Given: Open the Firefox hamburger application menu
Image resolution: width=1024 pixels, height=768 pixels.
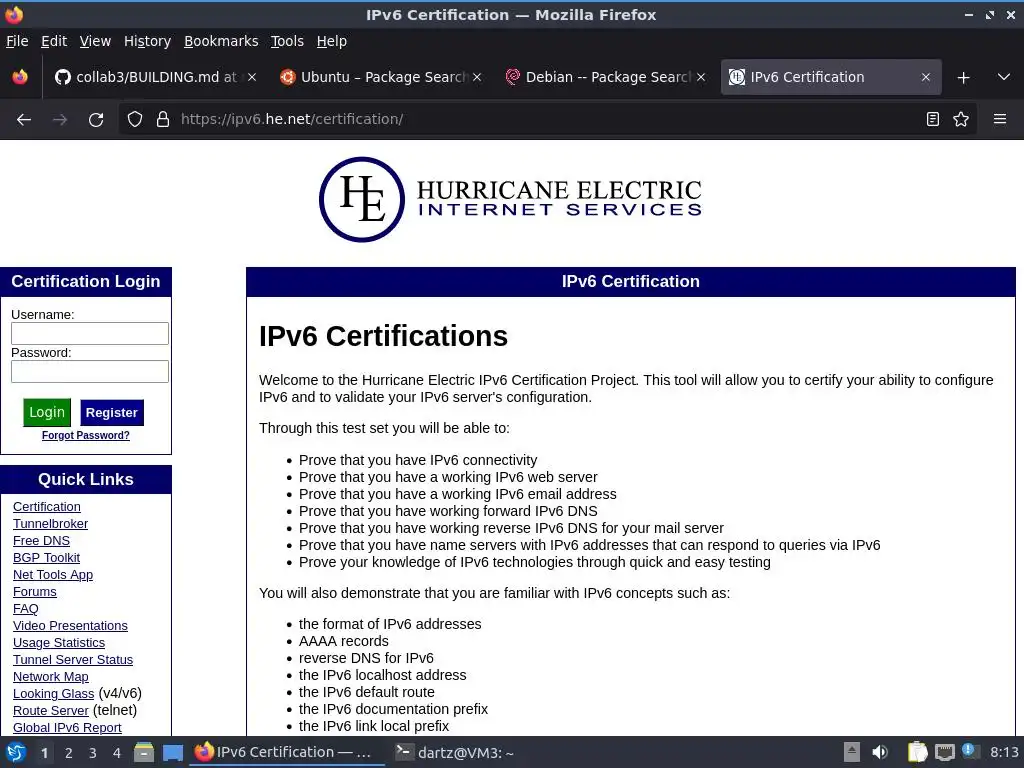Looking at the screenshot, I should 1000,119.
